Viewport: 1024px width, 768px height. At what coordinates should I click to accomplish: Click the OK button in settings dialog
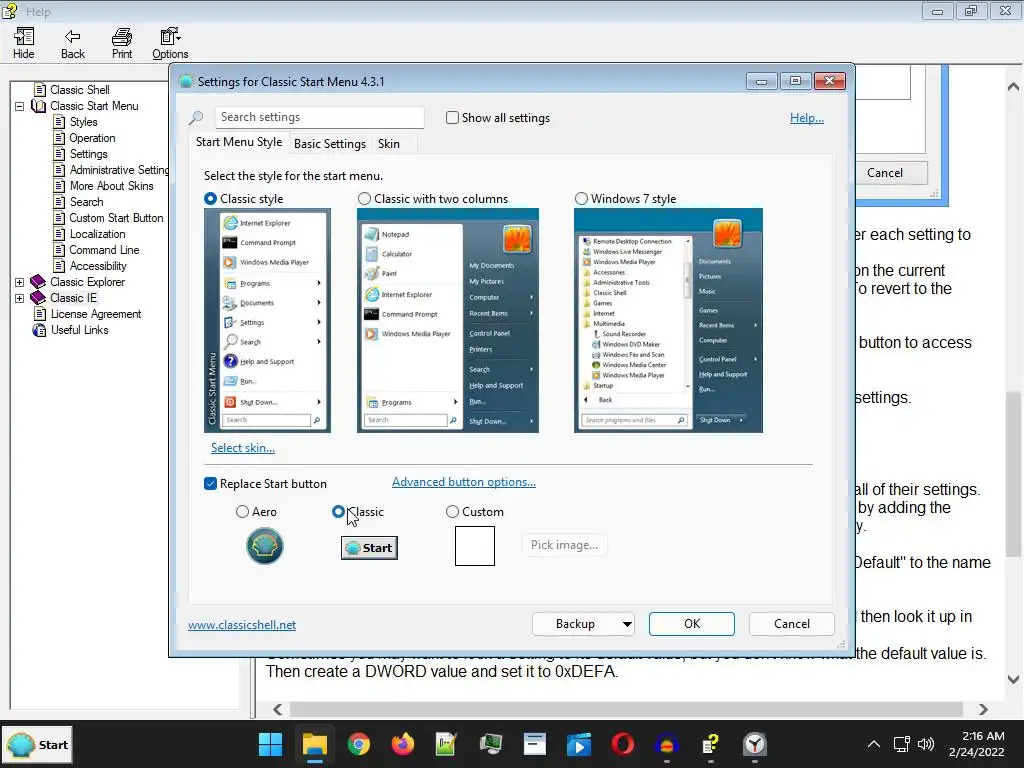coord(692,624)
